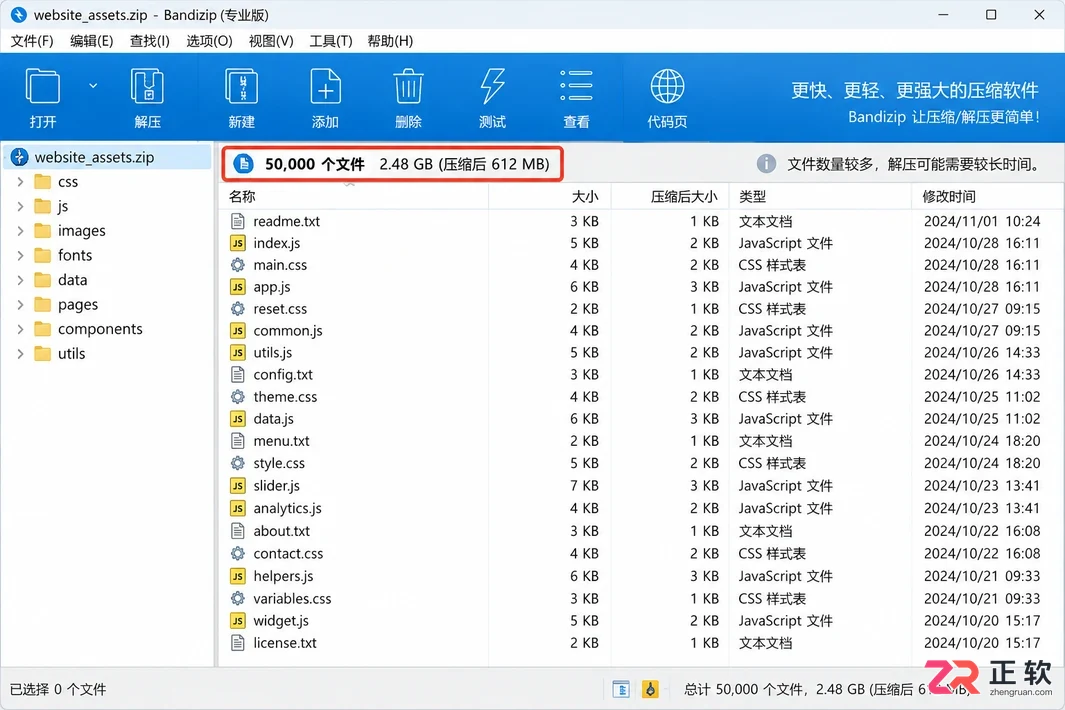Expand the utils folder chevron
1065x710 pixels.
(x=20, y=353)
